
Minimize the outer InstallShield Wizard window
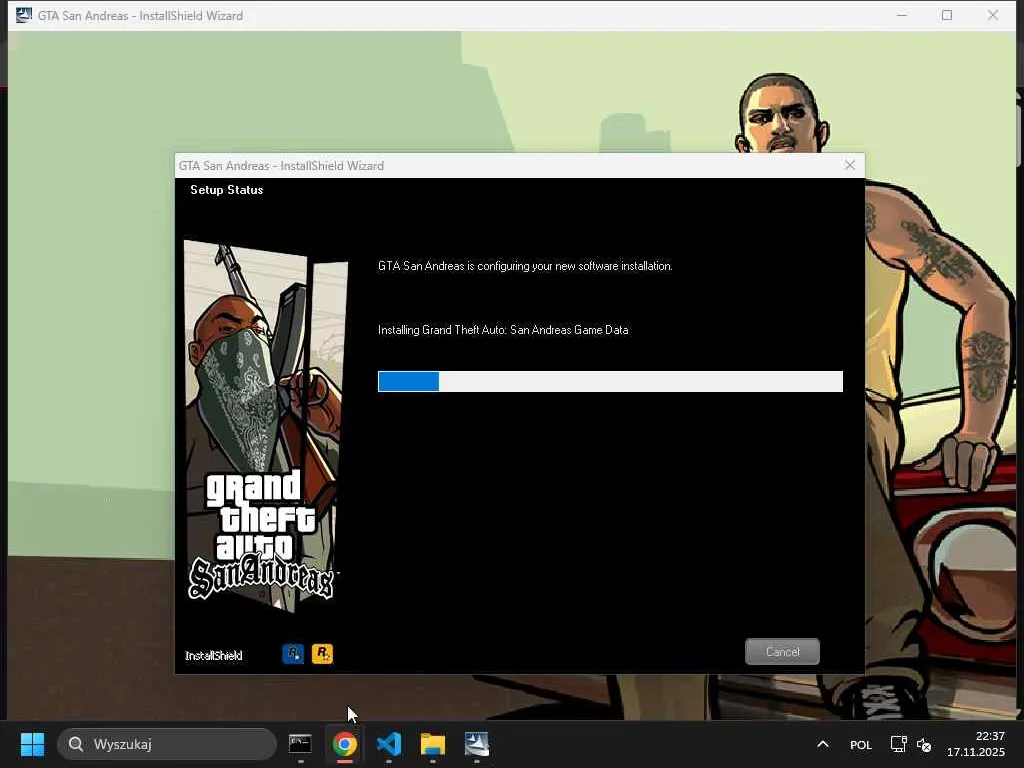[x=902, y=15]
